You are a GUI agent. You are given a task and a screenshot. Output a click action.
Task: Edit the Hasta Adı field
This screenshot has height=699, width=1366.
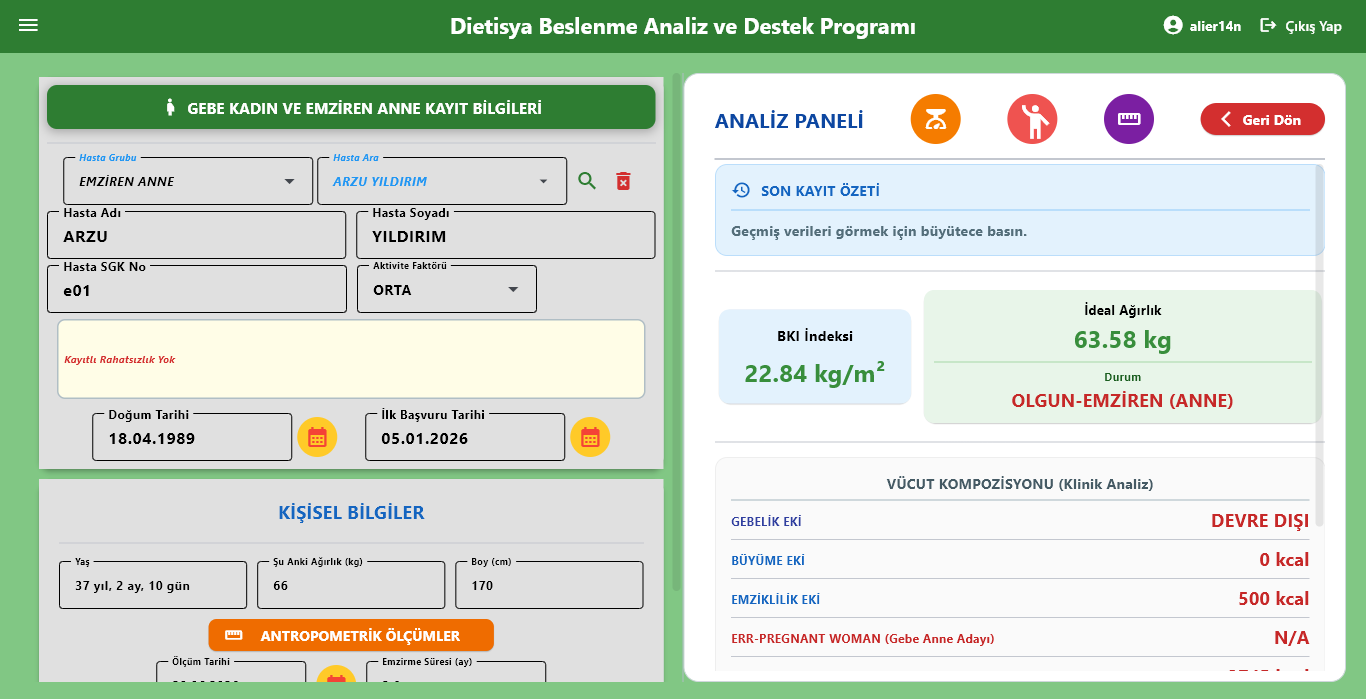click(197, 236)
